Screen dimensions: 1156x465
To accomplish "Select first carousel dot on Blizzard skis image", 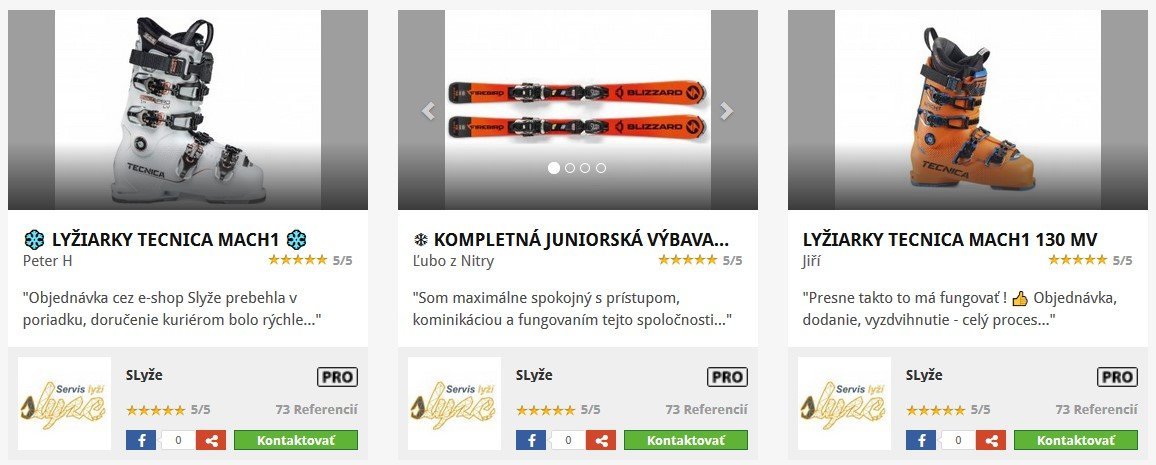I will 554,168.
